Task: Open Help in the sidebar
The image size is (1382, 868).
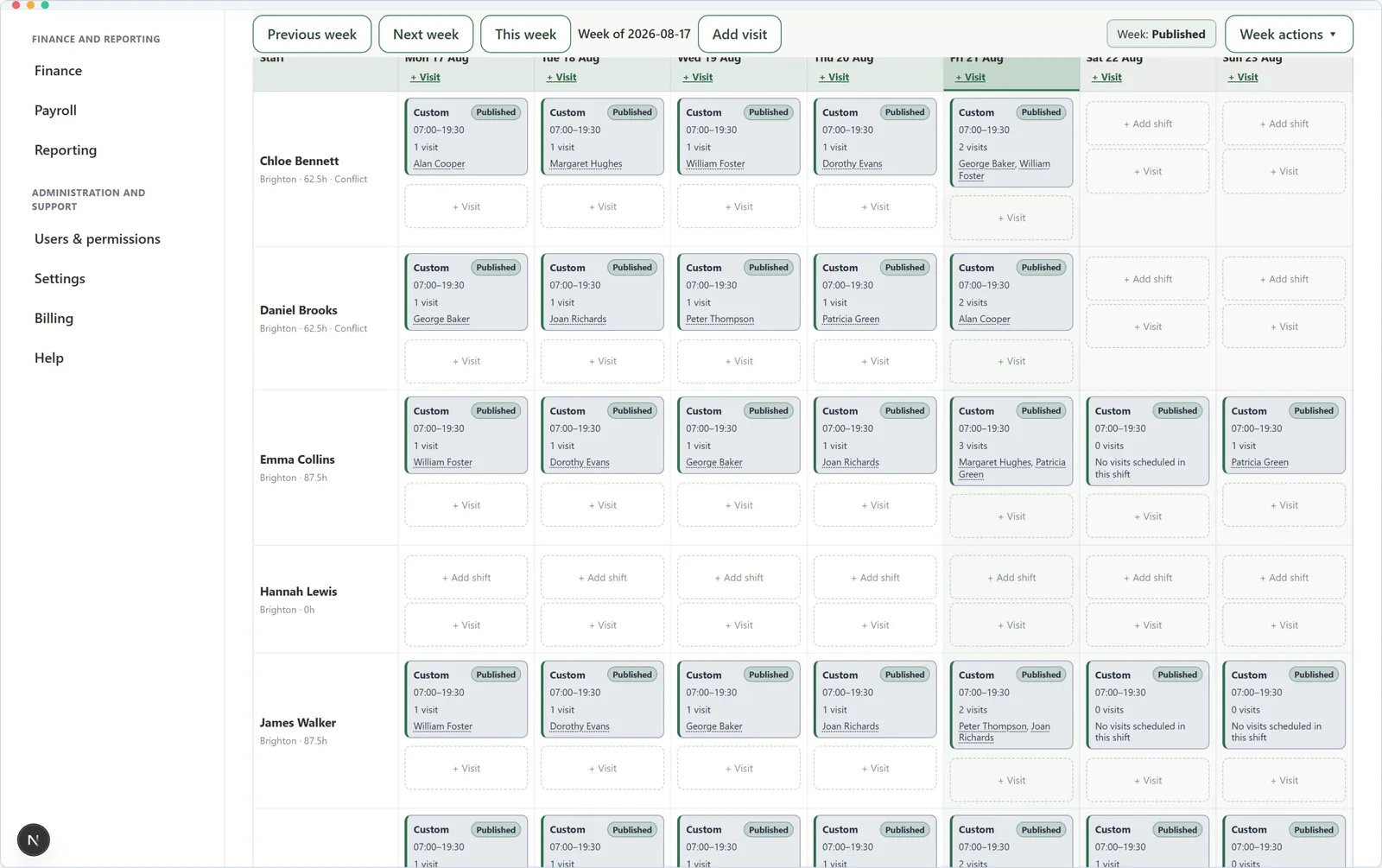Action: coord(49,358)
